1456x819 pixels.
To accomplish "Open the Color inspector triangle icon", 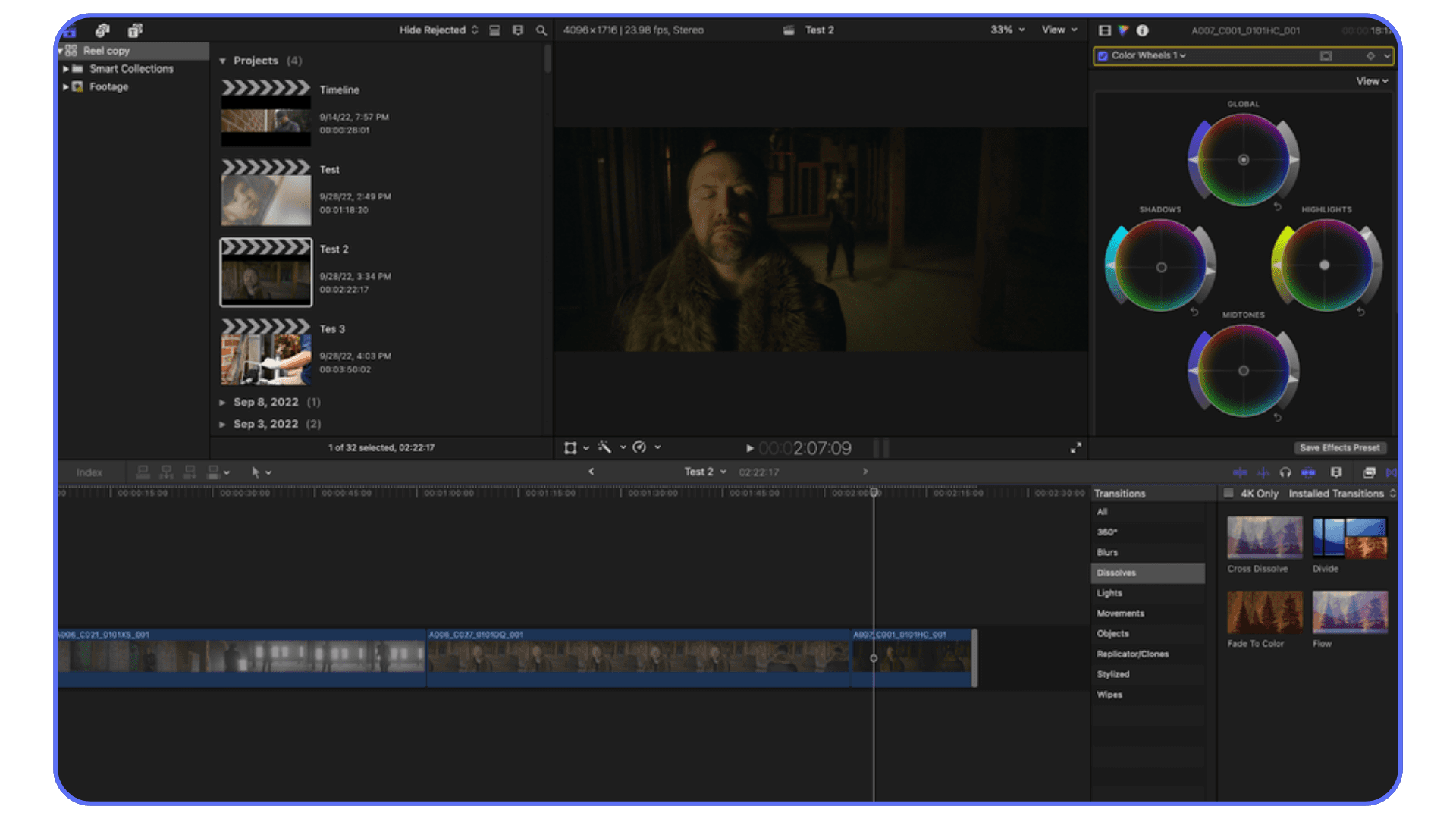I will pos(1123,30).
